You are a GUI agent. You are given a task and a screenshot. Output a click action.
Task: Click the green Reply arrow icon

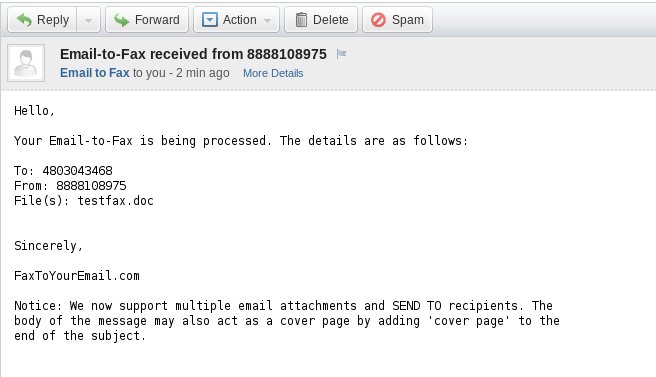click(24, 20)
